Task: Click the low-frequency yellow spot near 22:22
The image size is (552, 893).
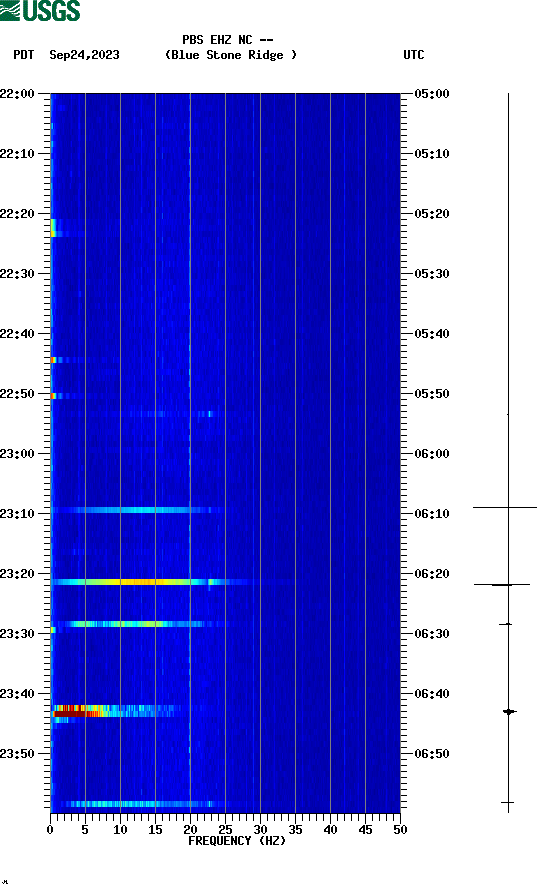Action: (53, 228)
